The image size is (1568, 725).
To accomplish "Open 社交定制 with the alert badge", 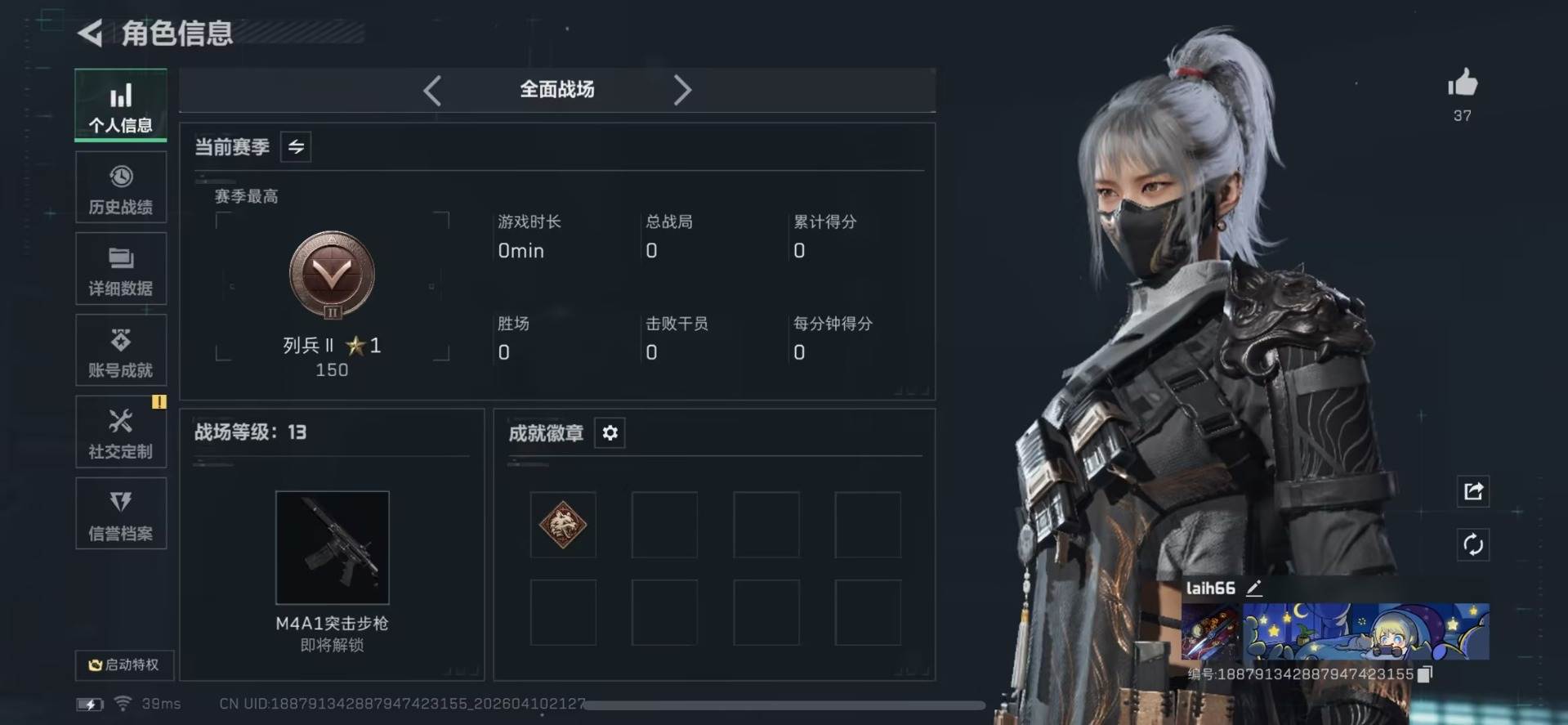I will pos(121,432).
